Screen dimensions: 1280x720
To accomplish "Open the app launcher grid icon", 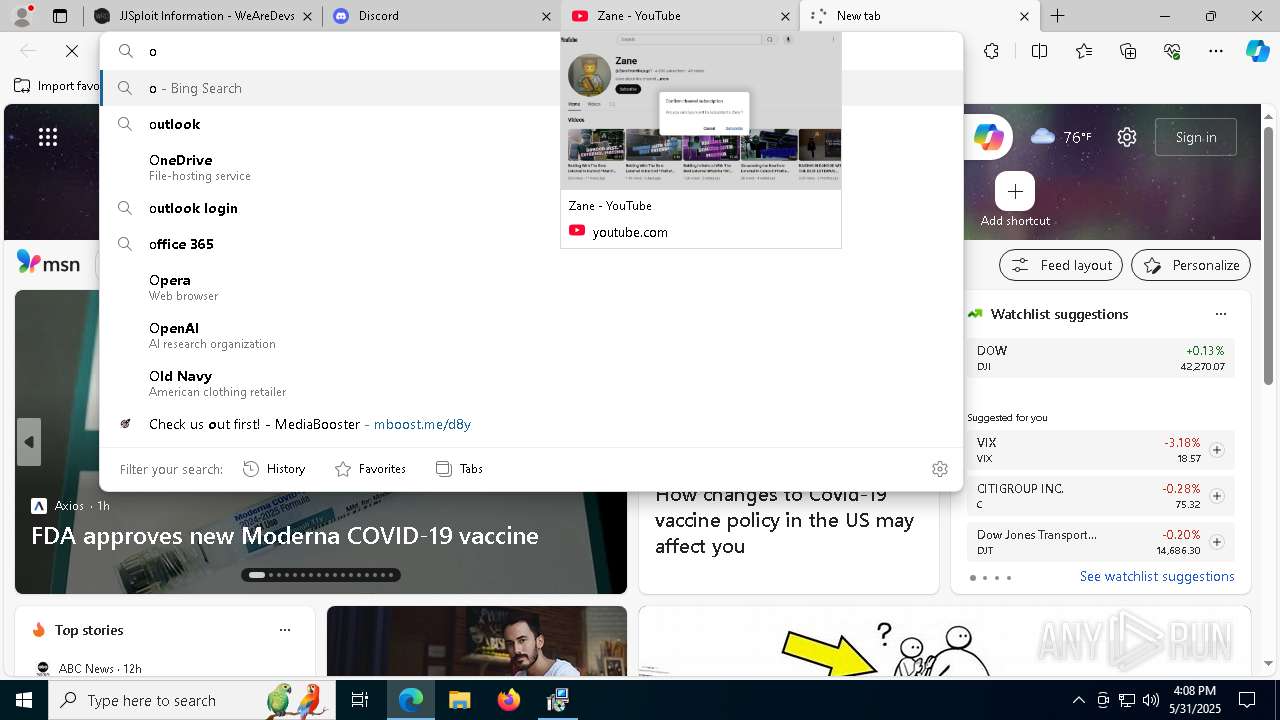I will 48,137.
